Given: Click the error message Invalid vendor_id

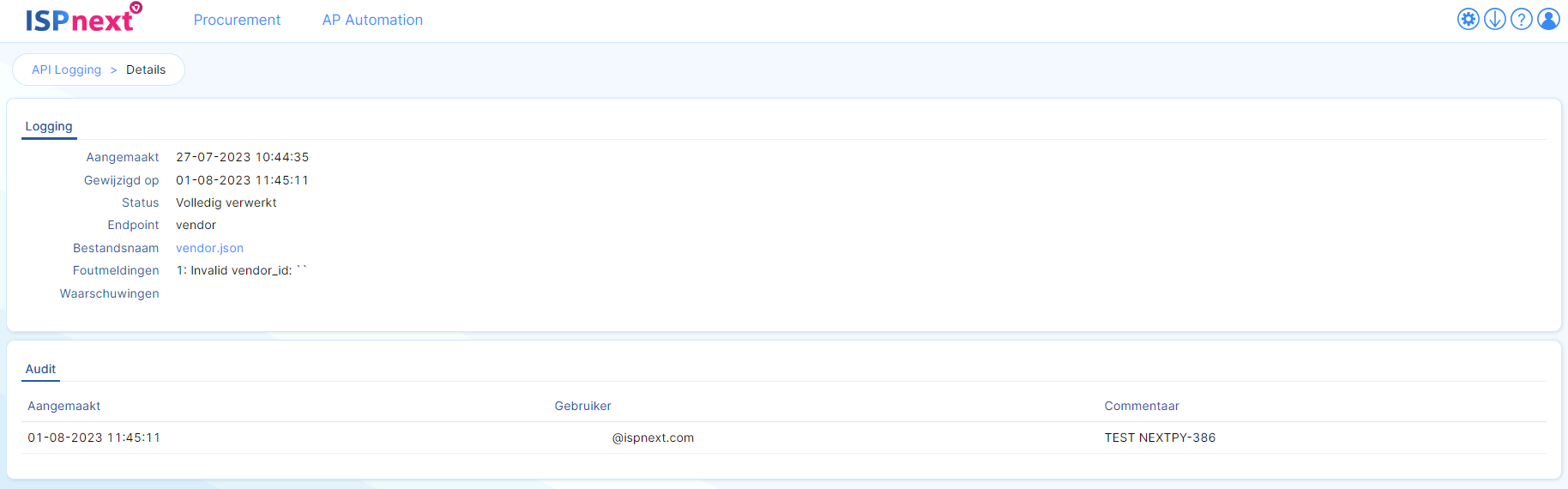Looking at the screenshot, I should [x=241, y=270].
